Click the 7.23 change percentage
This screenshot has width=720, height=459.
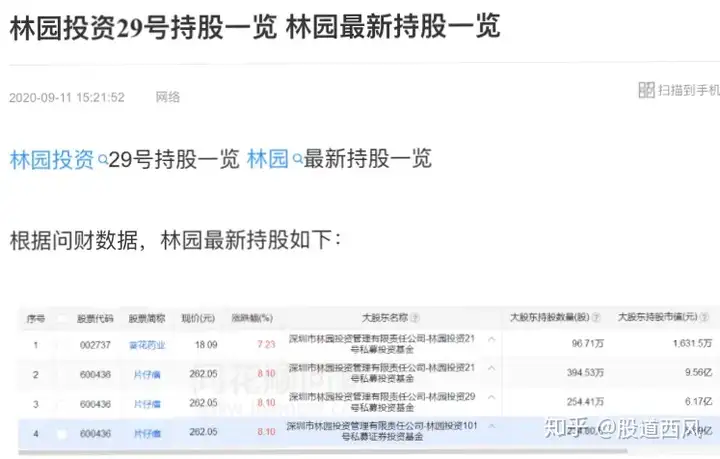coord(266,344)
